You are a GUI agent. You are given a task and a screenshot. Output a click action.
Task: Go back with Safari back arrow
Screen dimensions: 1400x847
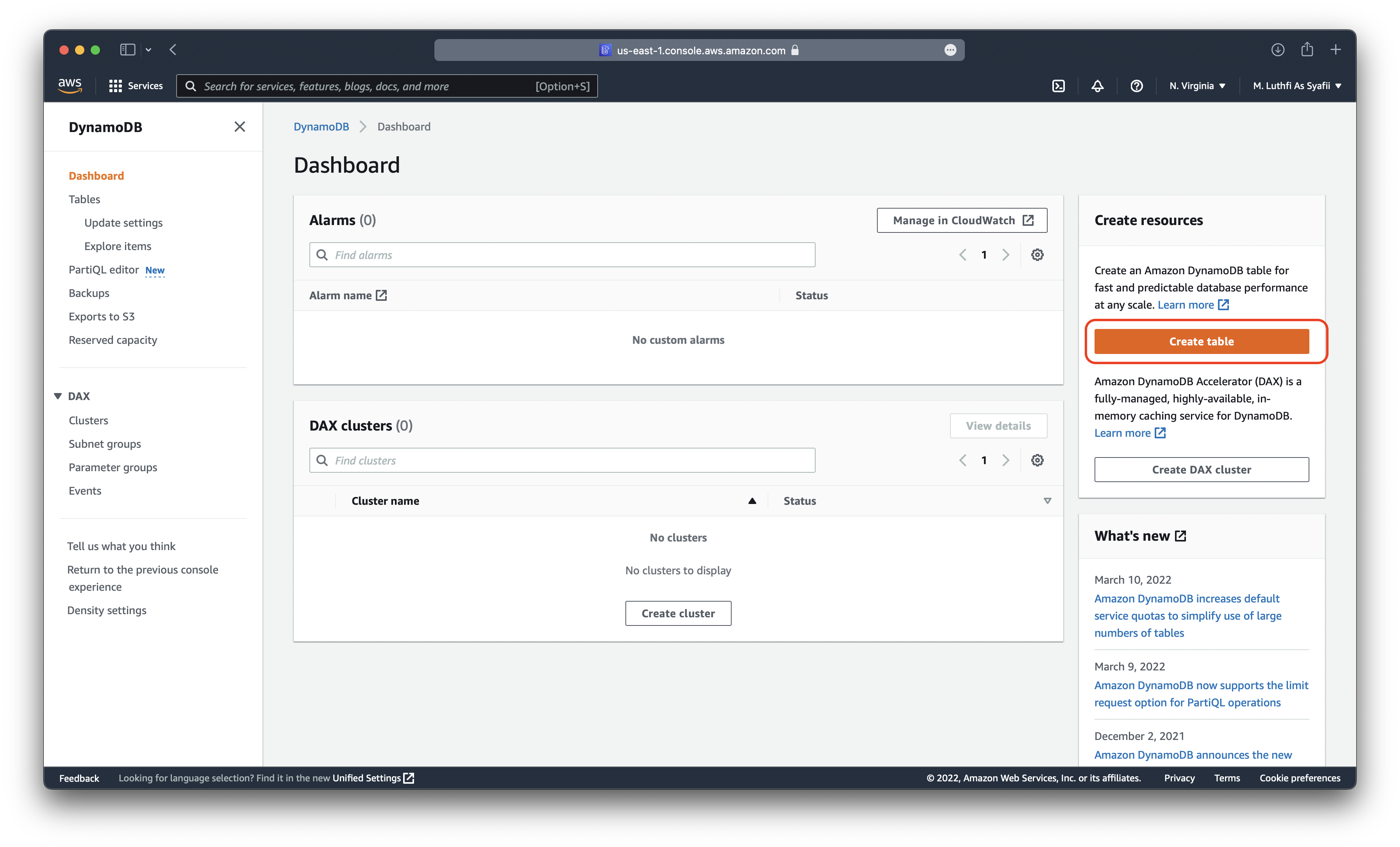point(173,50)
